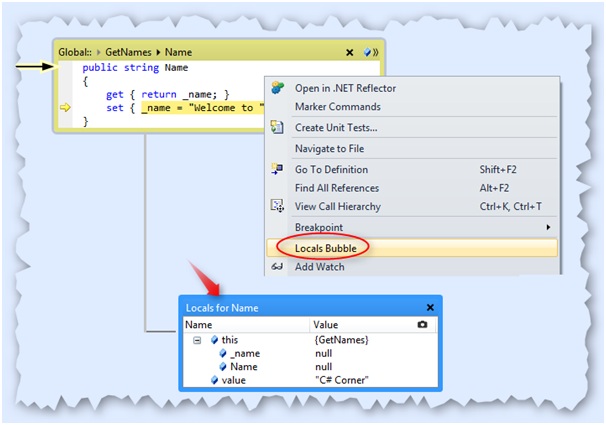Screen dimensions: 606x425
Task: Select the value row in Locals
Action: pos(310,380)
